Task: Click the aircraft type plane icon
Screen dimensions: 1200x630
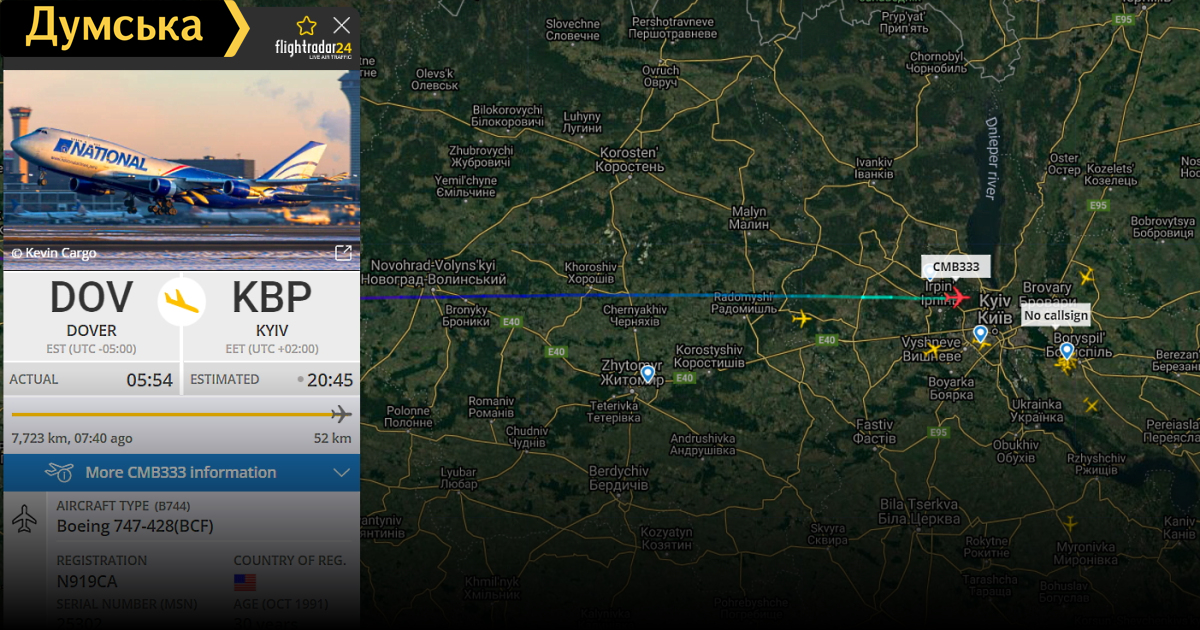Action: (25, 519)
